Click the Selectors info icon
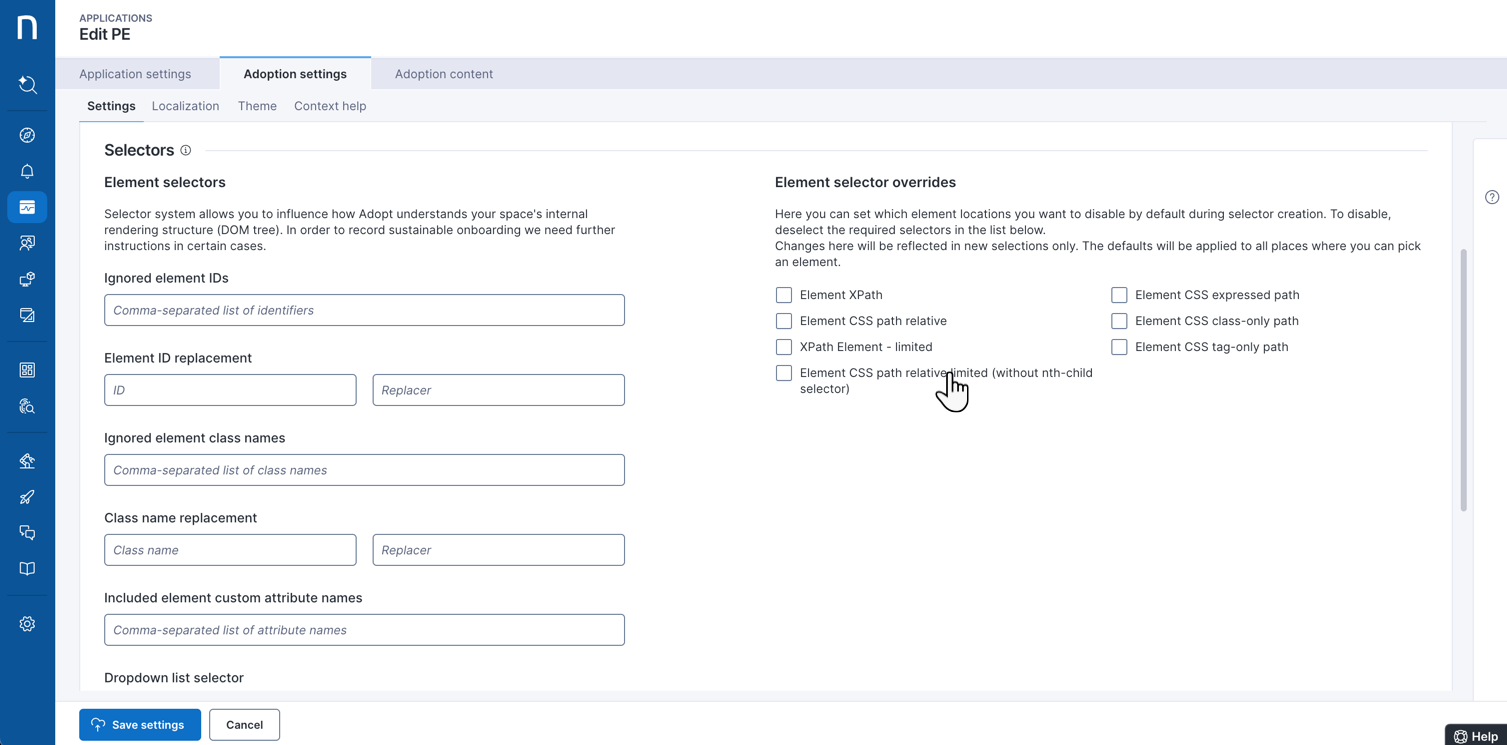1507x745 pixels. (185, 150)
